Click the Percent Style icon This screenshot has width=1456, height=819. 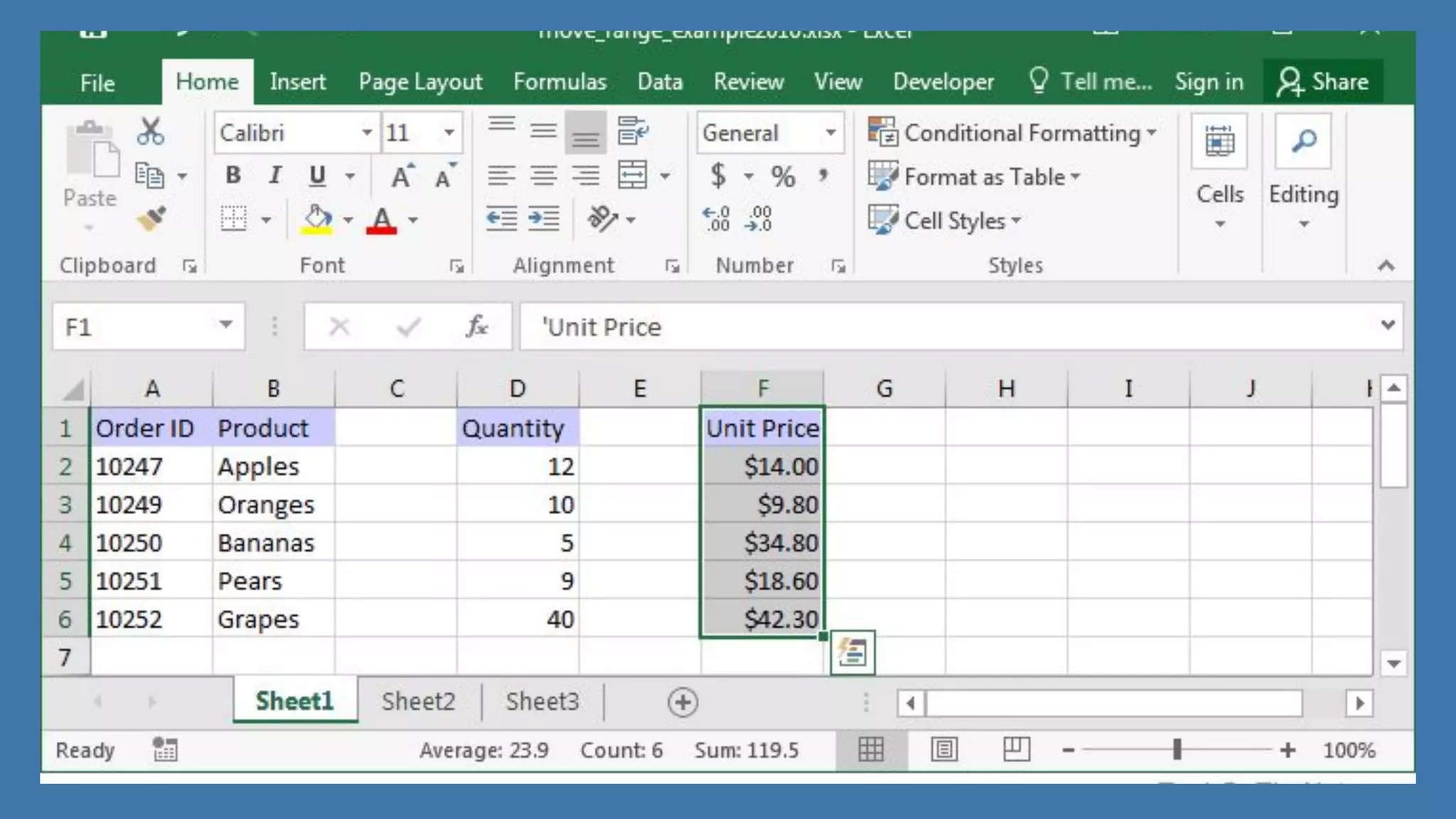coord(783,176)
